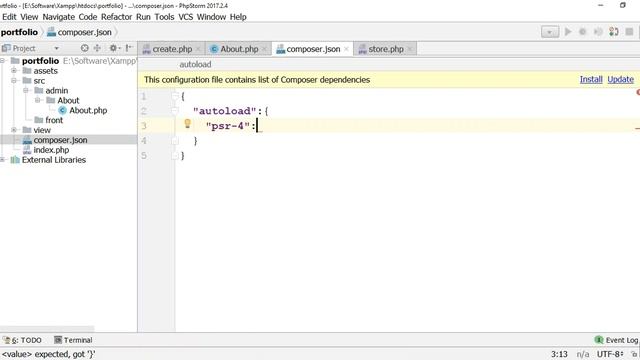Viewport: 640px width, 360px height.
Task: Fold the code block at line 1
Action: click(175, 96)
